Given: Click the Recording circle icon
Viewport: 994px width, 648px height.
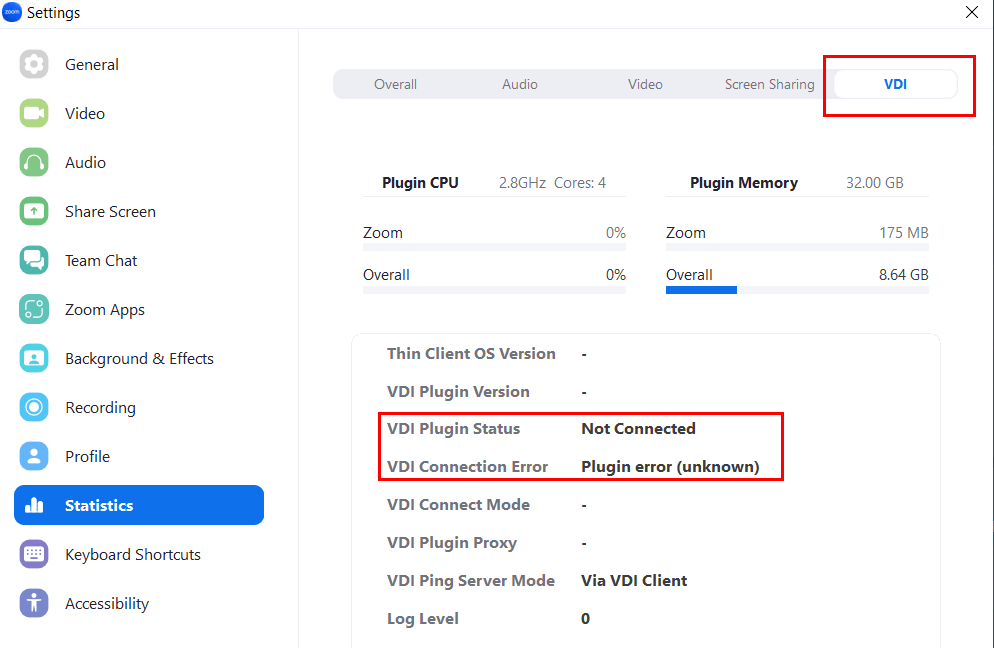Looking at the screenshot, I should [x=34, y=408].
